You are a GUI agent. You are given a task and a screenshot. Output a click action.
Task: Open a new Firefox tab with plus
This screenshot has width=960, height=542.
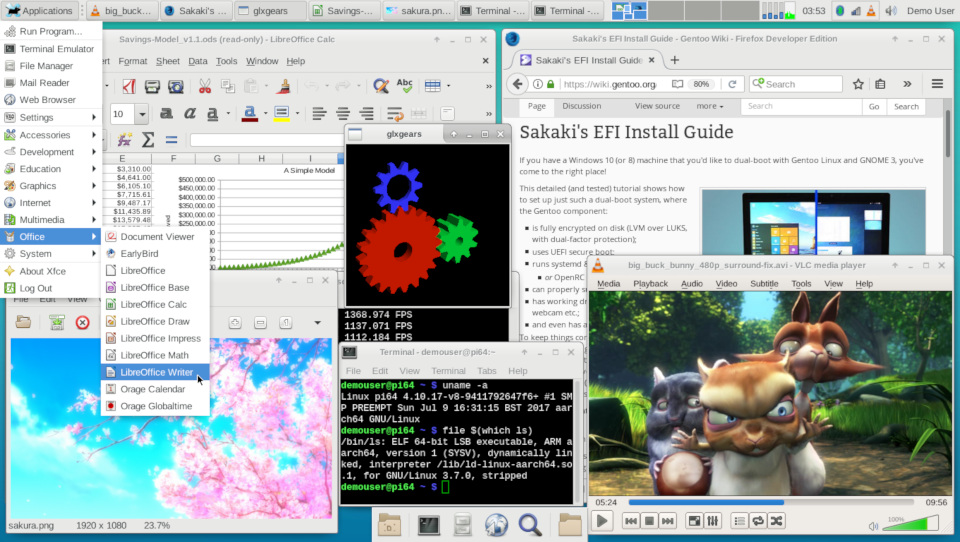tap(675, 60)
